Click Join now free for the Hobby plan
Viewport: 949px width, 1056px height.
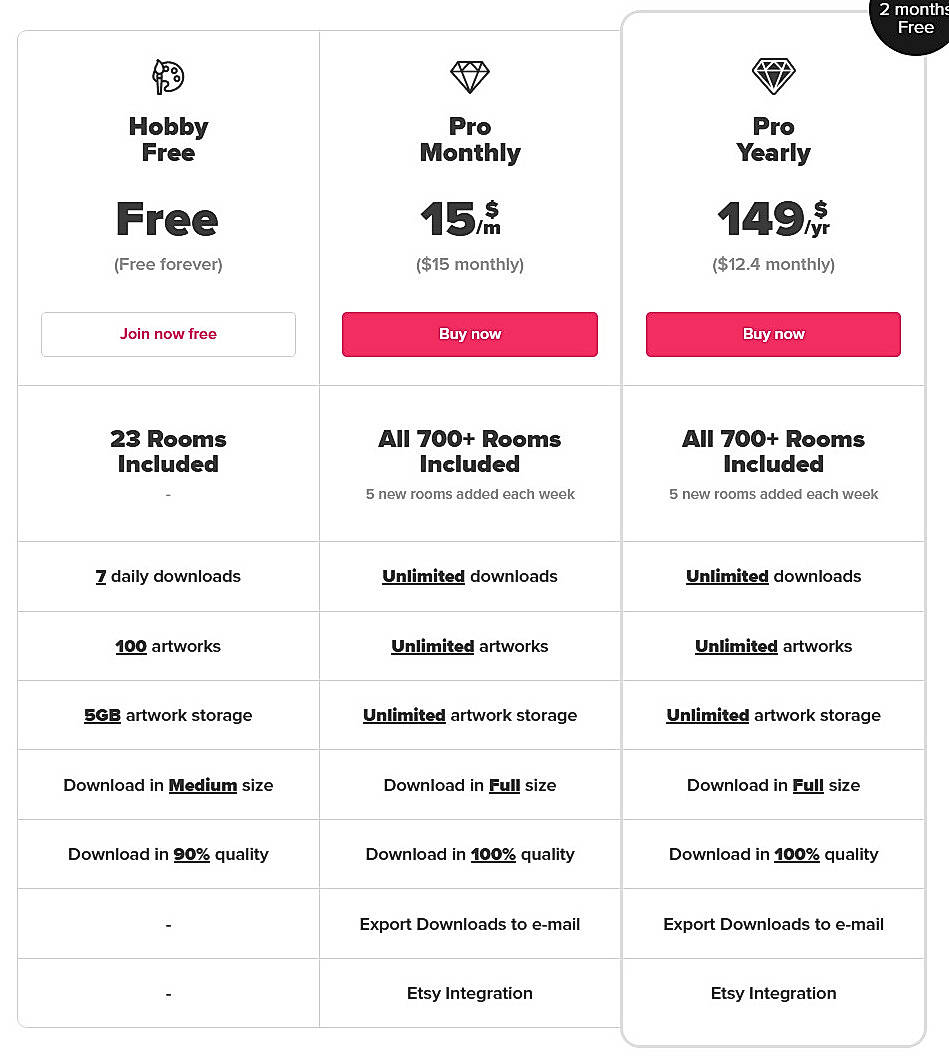click(x=168, y=334)
